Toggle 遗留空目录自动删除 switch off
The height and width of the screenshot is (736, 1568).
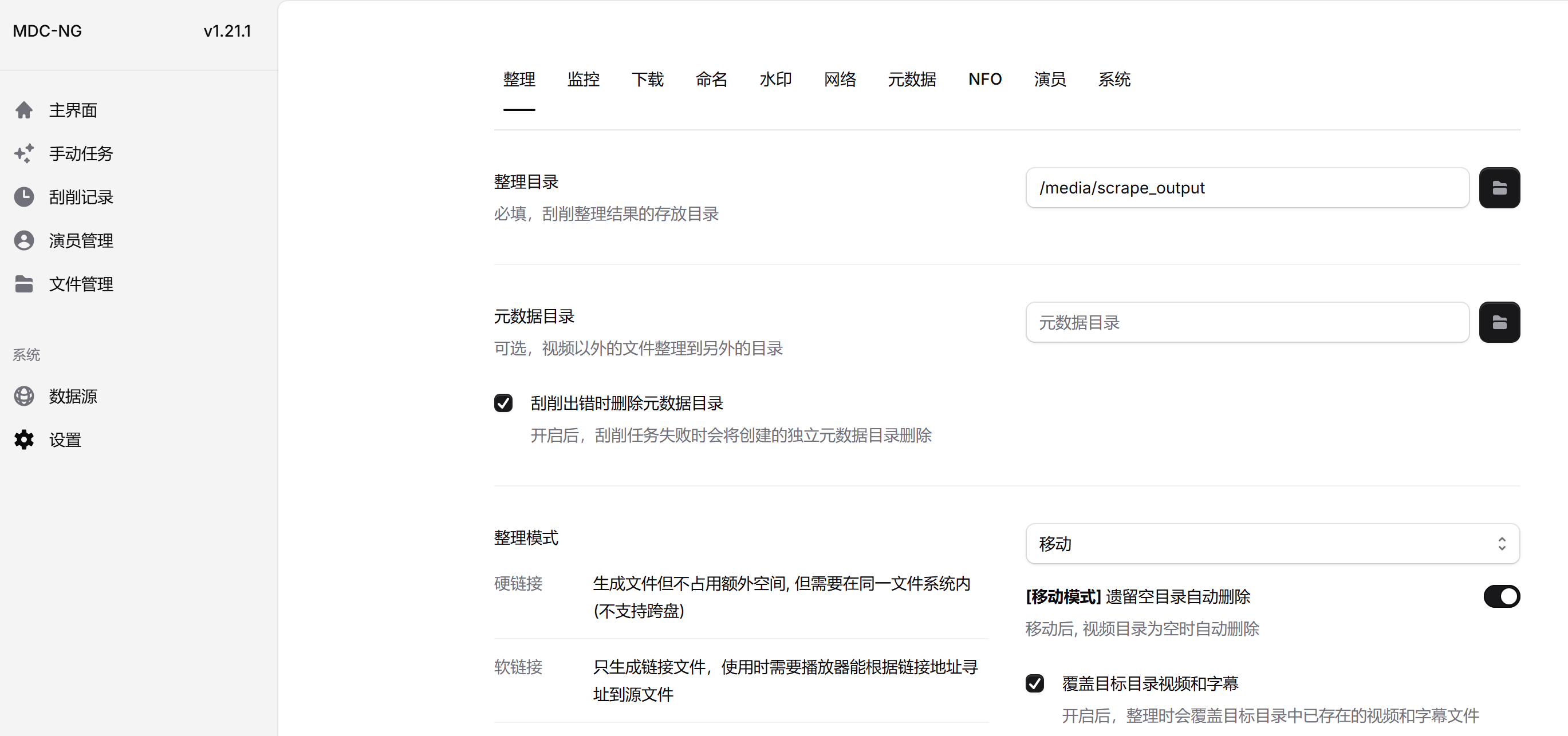(1501, 596)
